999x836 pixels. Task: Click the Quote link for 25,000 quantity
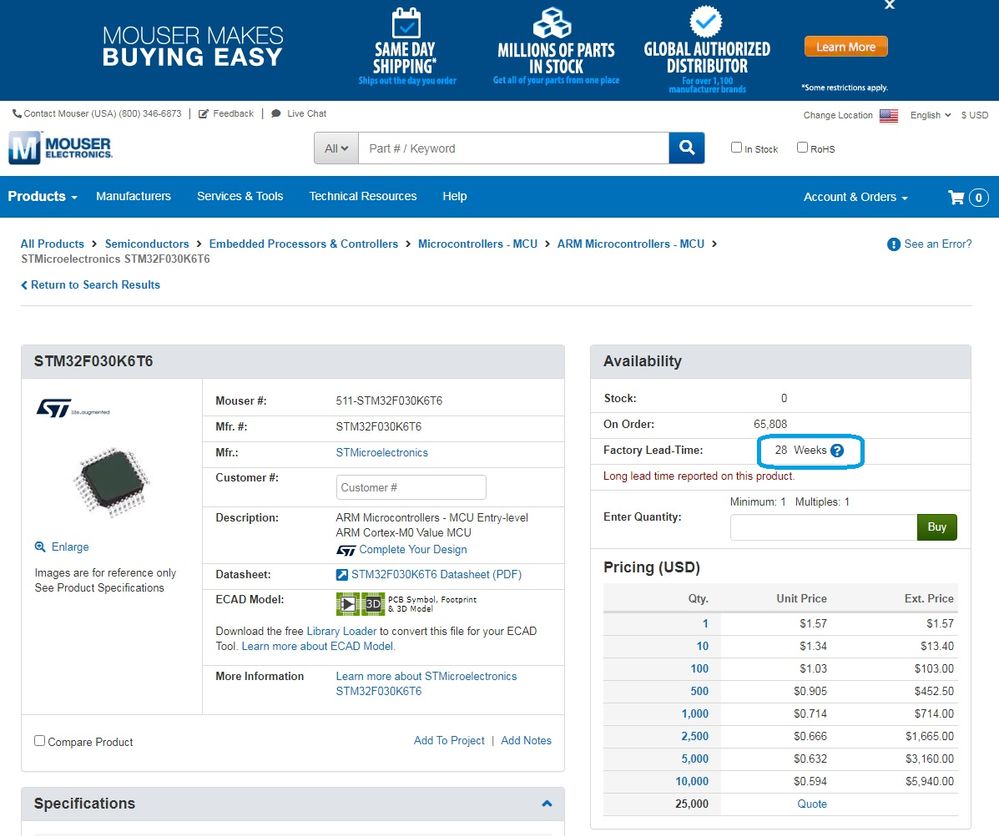[x=812, y=804]
